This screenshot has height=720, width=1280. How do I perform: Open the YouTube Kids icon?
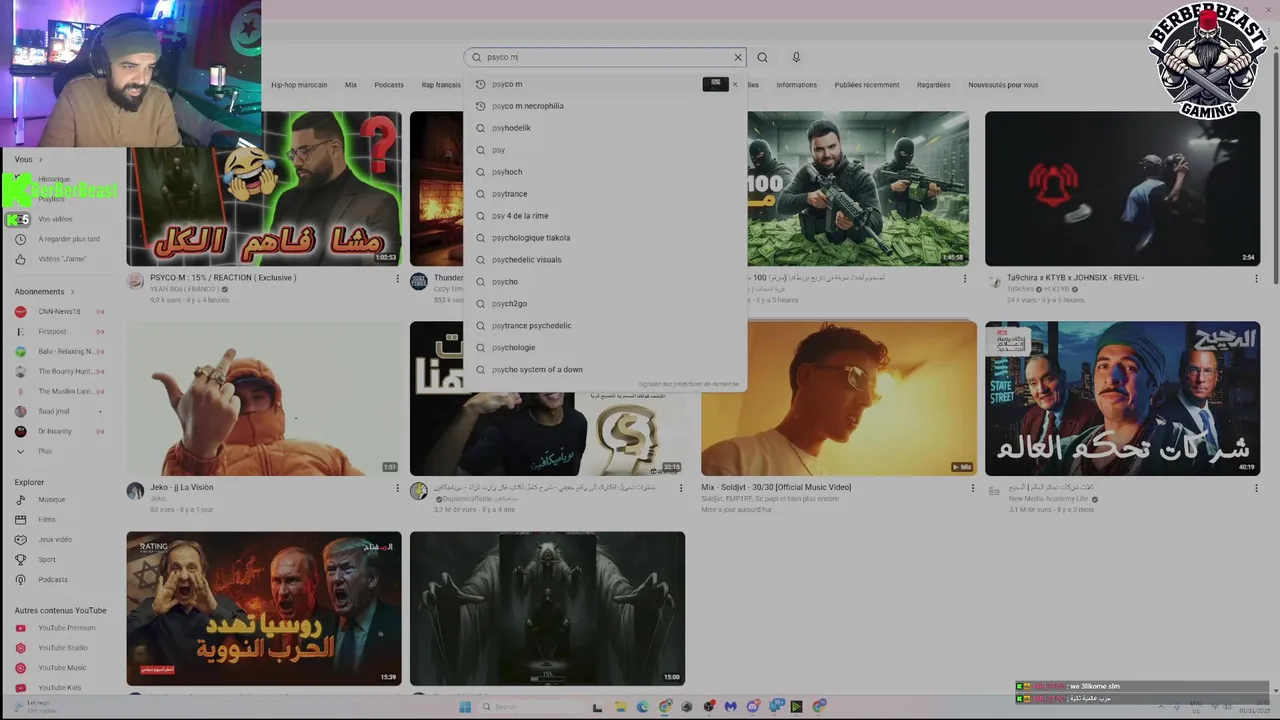20,688
